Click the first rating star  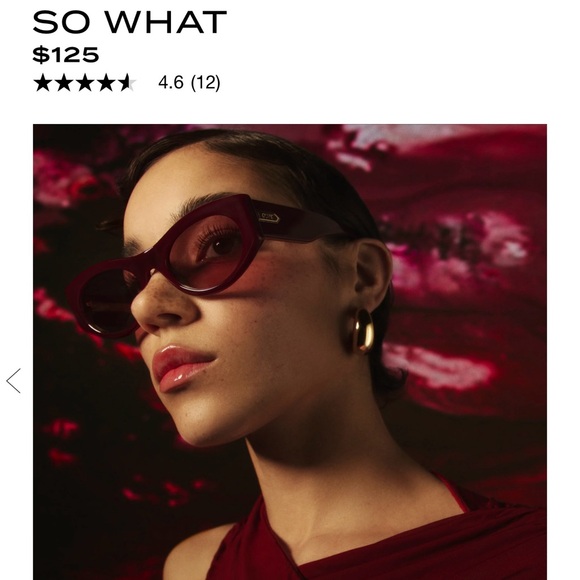(43, 82)
